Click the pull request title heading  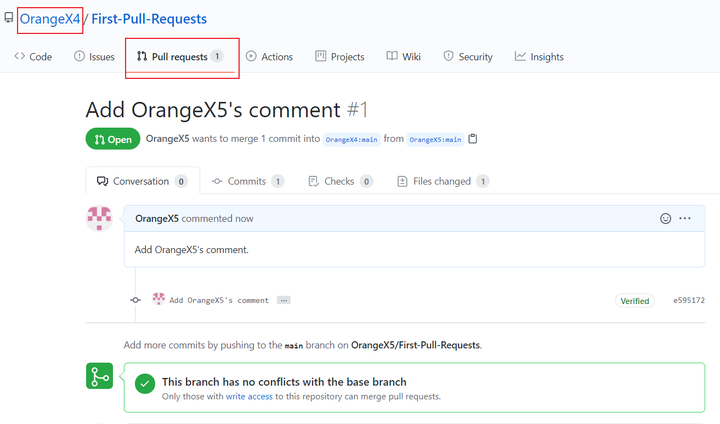[226, 110]
